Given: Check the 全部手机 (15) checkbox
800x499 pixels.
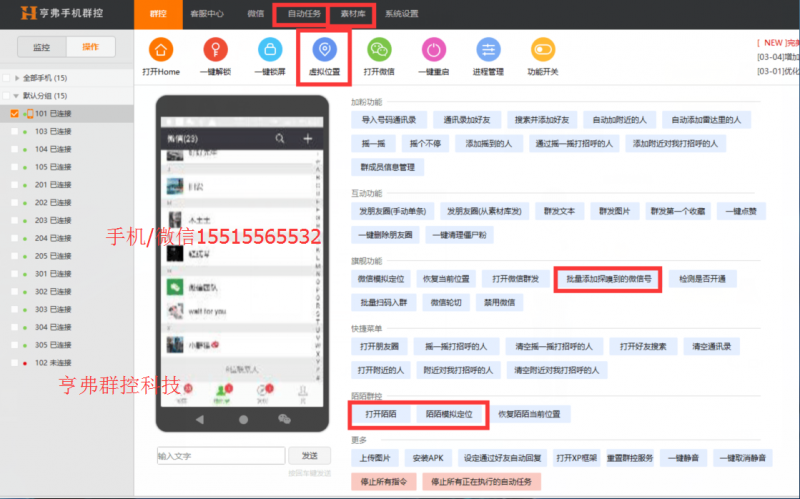Looking at the screenshot, I should tap(7, 78).
